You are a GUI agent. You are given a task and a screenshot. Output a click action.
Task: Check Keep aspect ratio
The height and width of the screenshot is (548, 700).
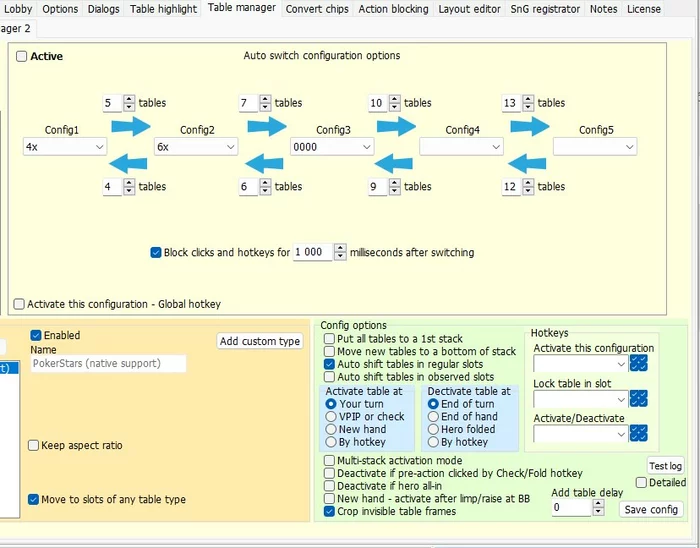33,445
